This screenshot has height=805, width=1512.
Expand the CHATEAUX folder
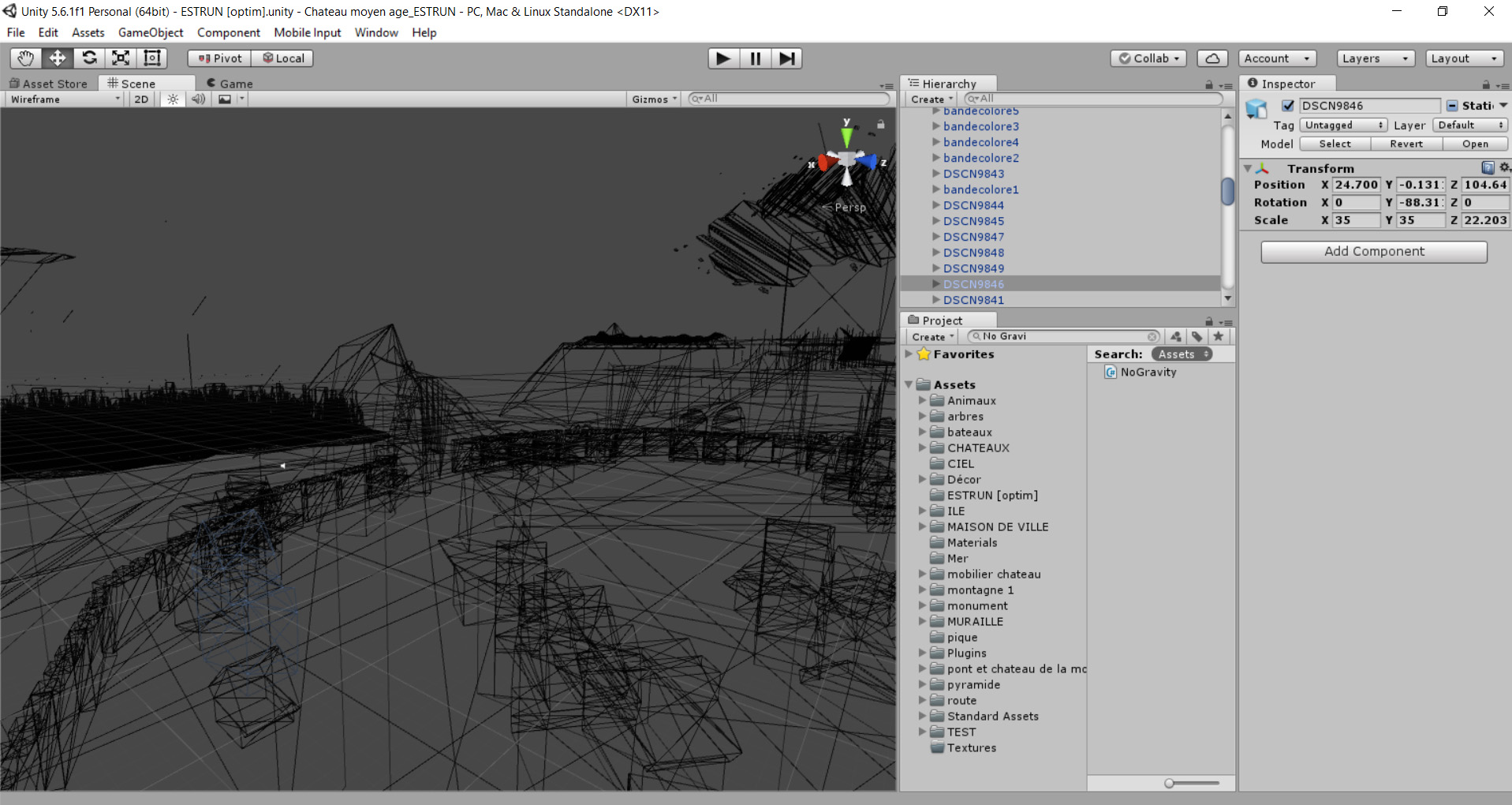pos(922,447)
